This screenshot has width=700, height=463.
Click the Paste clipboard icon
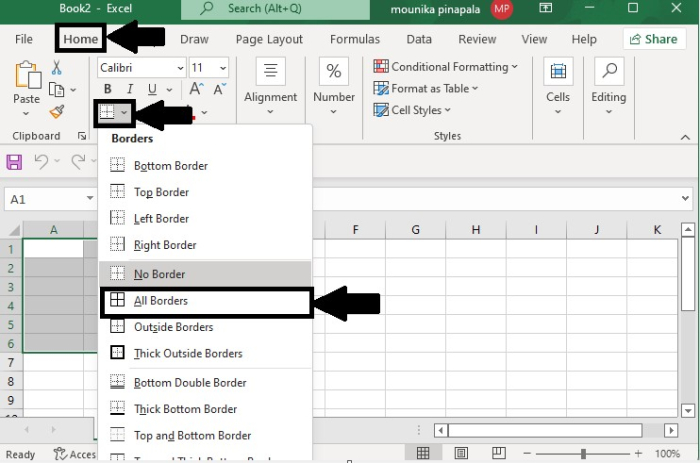(28, 75)
